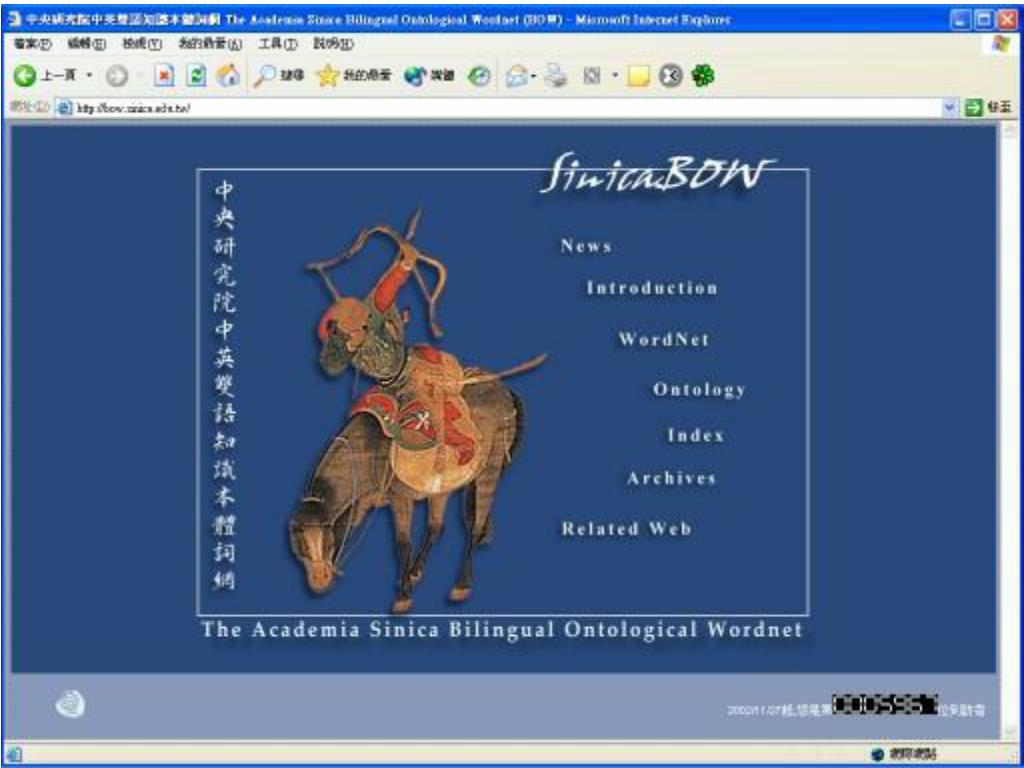Open the Index link
Image resolution: width=1024 pixels, height=768 pixels.
click(x=696, y=436)
